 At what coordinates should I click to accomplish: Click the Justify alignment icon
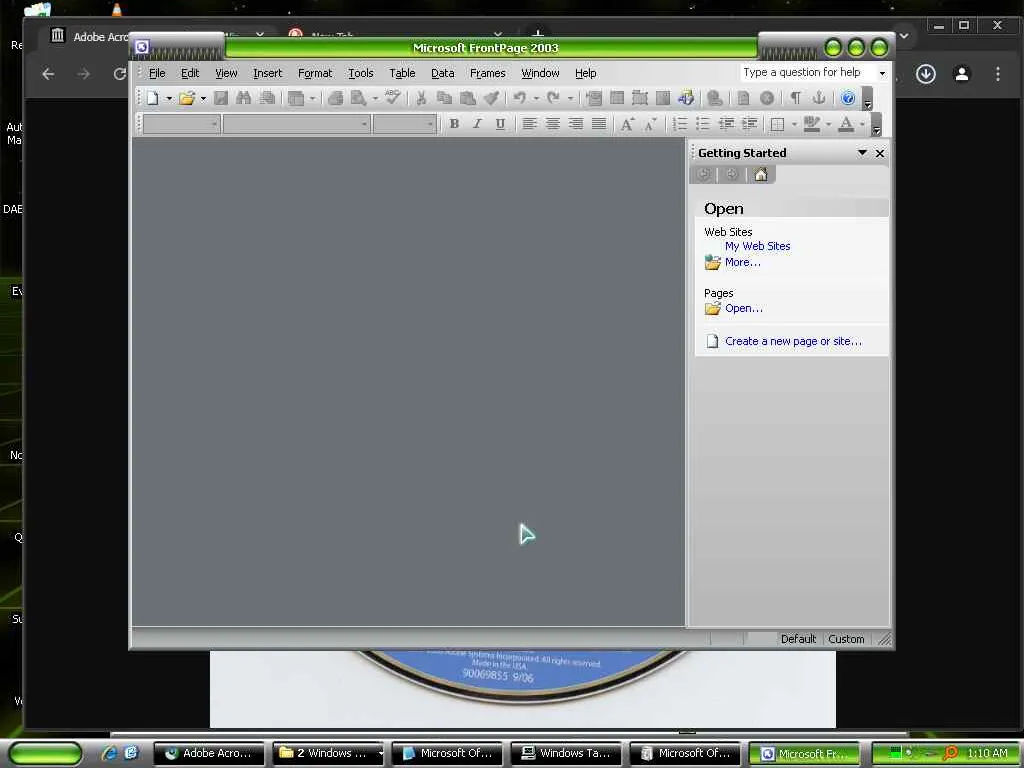[x=598, y=124]
